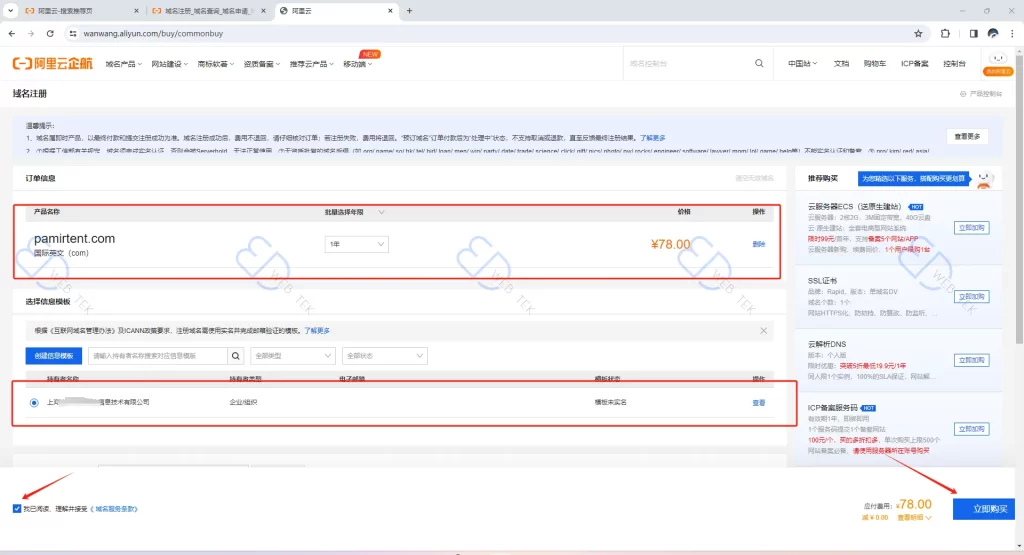Open the Chrome three-dot menu
This screenshot has height=555, width=1024.
1012,33
